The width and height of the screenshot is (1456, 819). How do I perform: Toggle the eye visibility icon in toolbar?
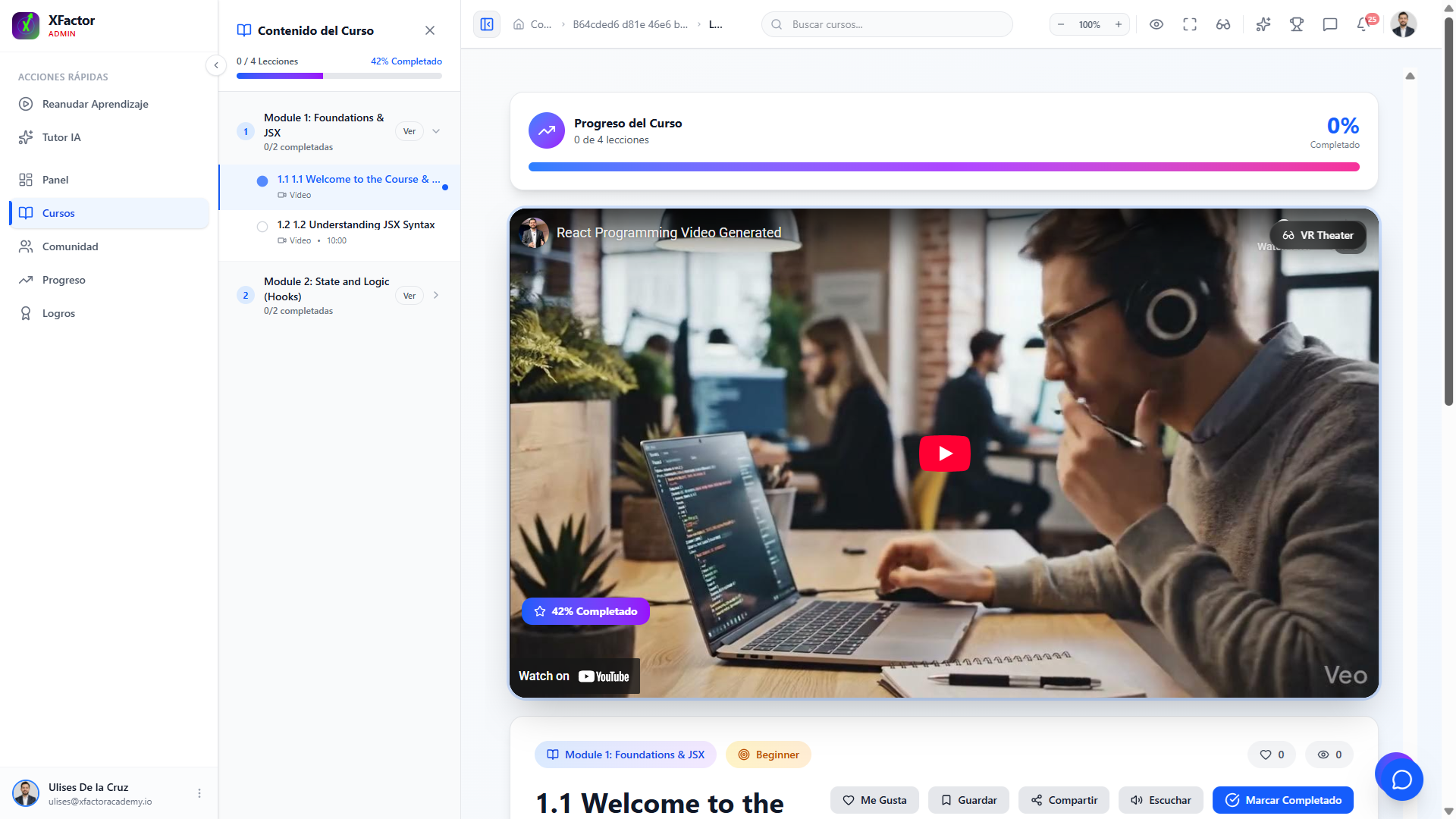click(x=1156, y=24)
